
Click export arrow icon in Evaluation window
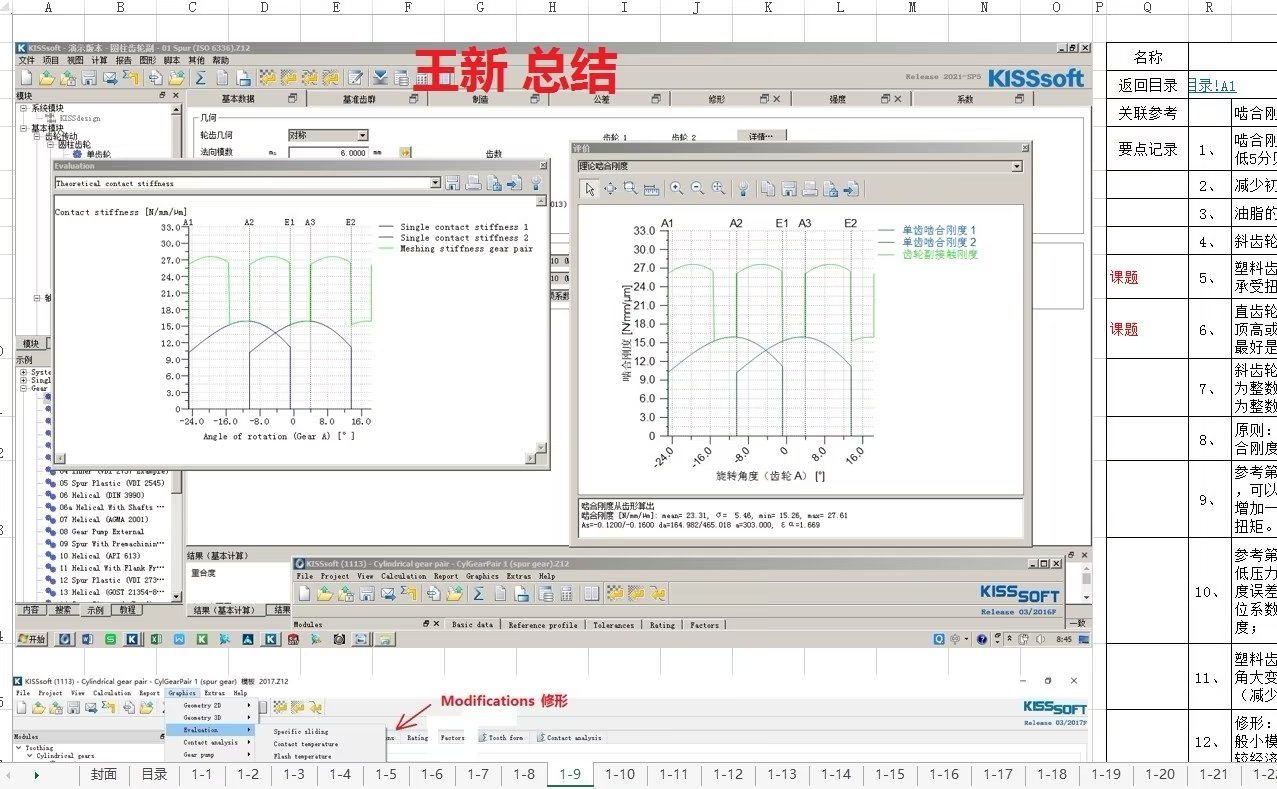515,183
